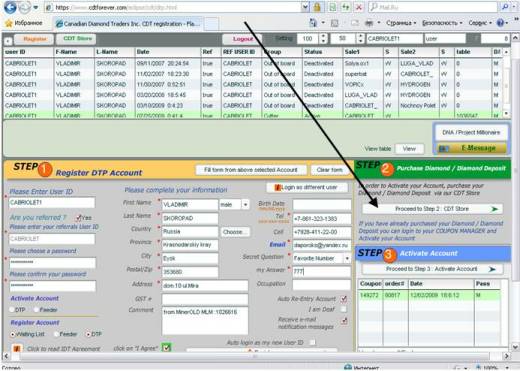Click the horizontal scrollbar at page bottom
The width and height of the screenshot is (520, 371).
(256, 356)
